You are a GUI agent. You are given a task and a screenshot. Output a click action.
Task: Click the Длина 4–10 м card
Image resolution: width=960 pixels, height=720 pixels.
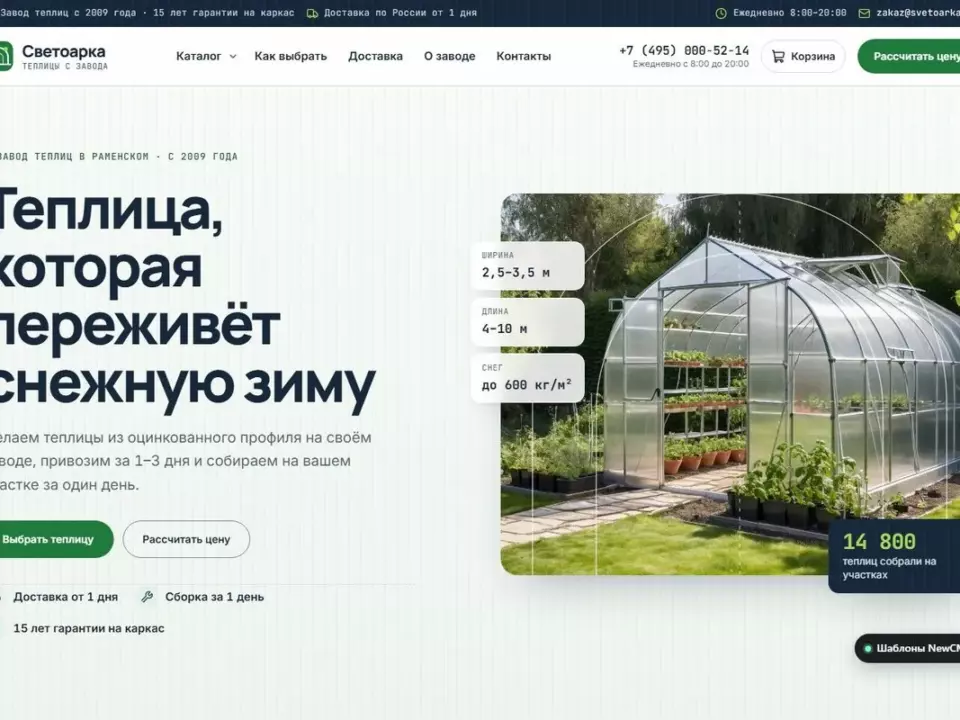[527, 322]
